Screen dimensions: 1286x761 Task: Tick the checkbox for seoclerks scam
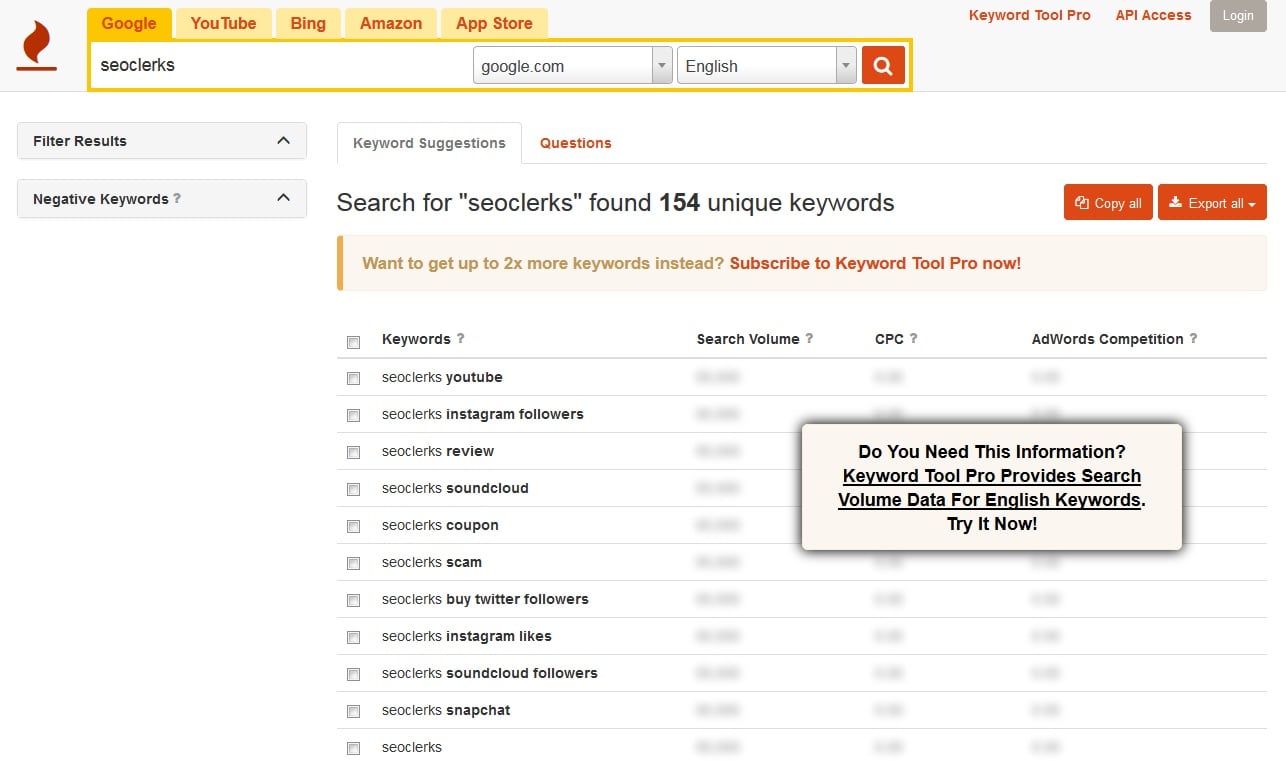353,563
